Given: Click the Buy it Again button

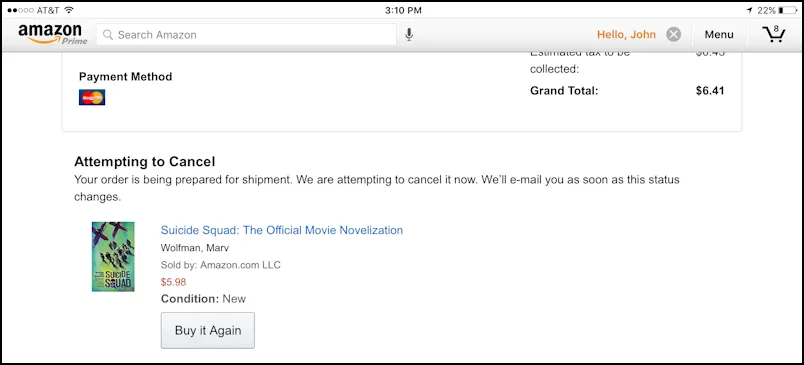Looking at the screenshot, I should pos(208,330).
